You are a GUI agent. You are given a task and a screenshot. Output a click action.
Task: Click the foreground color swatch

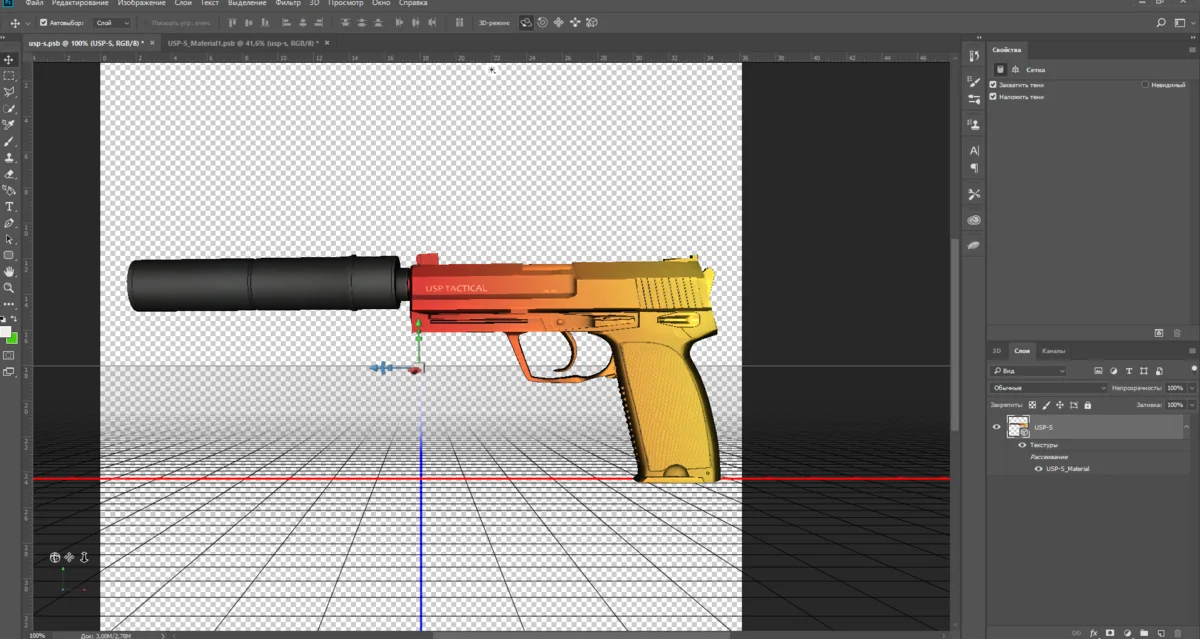[x=5, y=331]
